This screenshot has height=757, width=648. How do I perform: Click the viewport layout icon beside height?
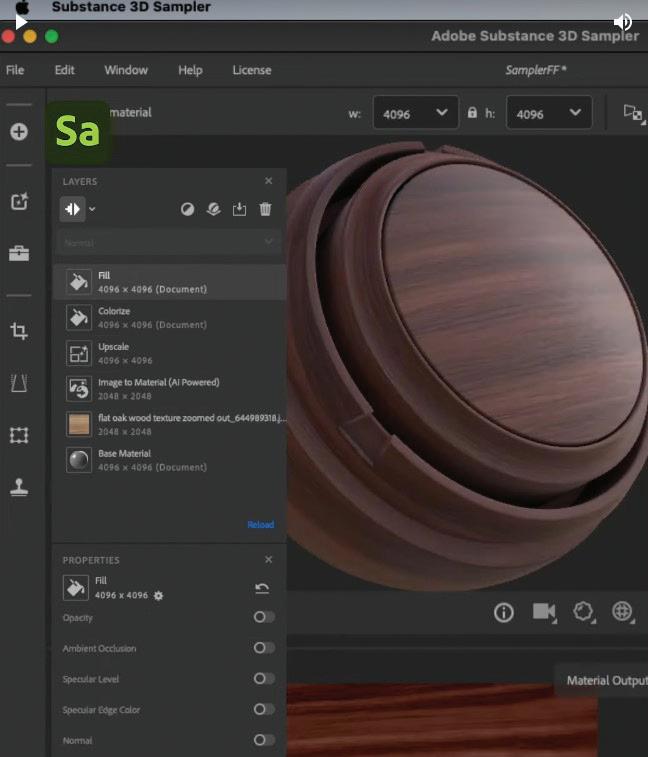coord(634,114)
